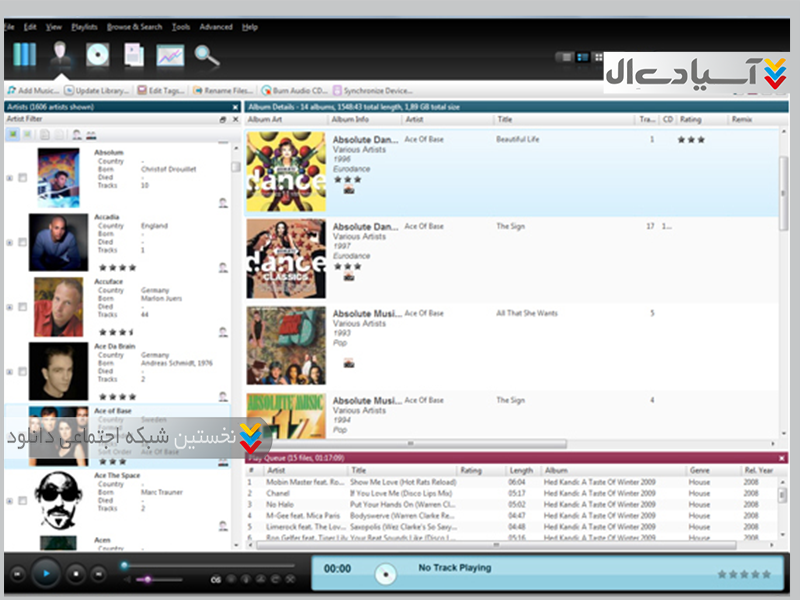This screenshot has width=800, height=600.
Task: Click the CD disc icon in top toolbar
Action: click(96, 55)
